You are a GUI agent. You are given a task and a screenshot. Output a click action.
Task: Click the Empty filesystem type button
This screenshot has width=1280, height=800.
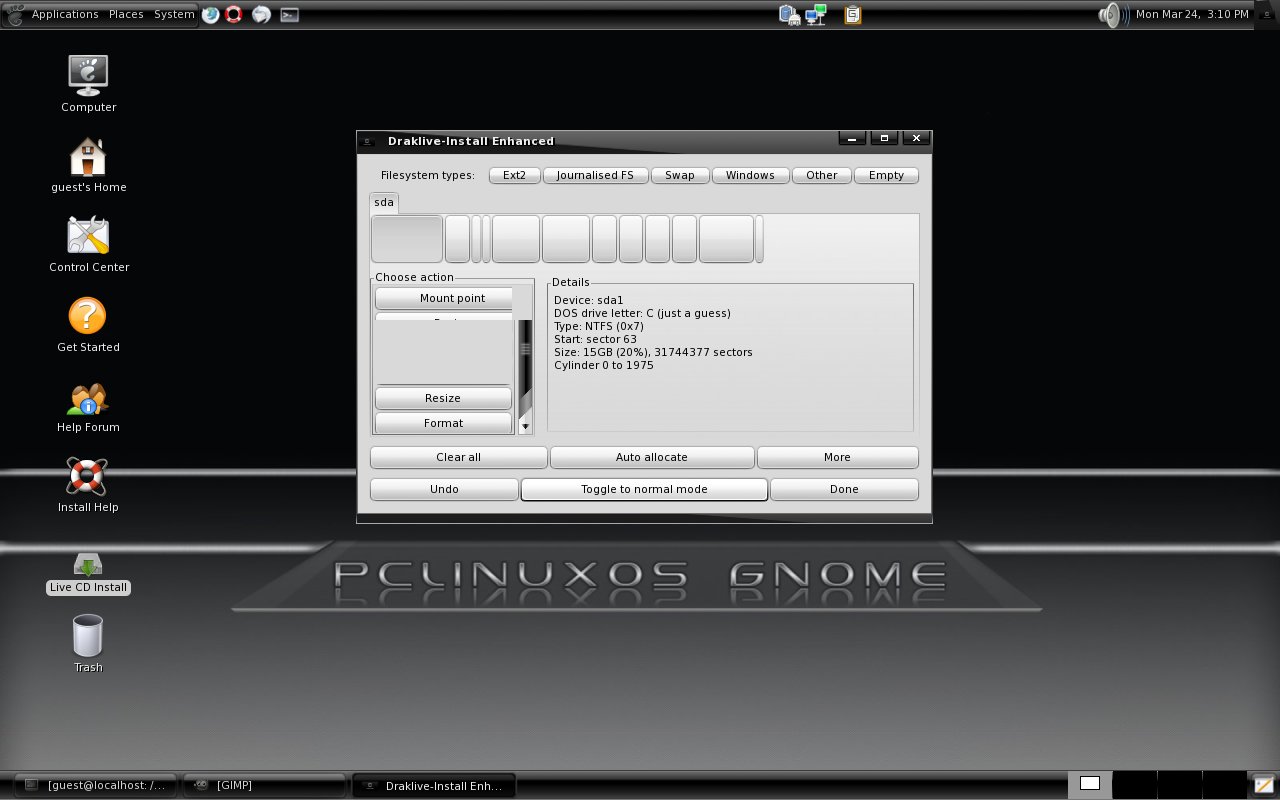[x=886, y=175]
